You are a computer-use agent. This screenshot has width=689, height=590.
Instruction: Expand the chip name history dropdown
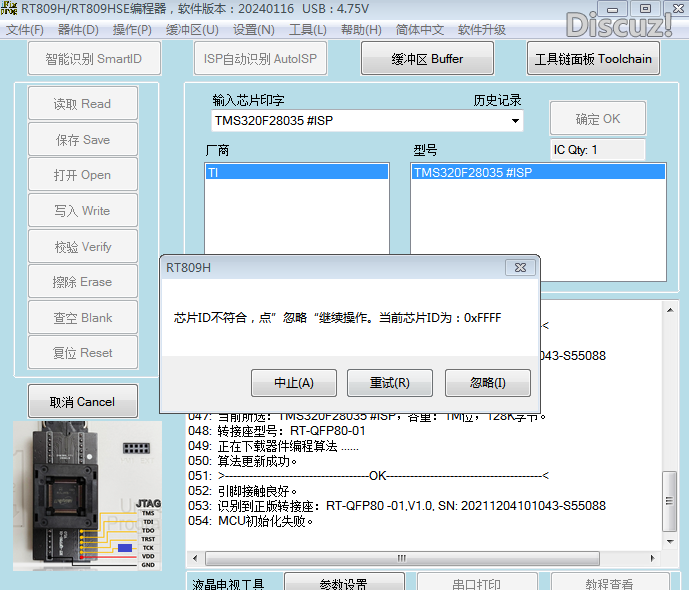515,121
